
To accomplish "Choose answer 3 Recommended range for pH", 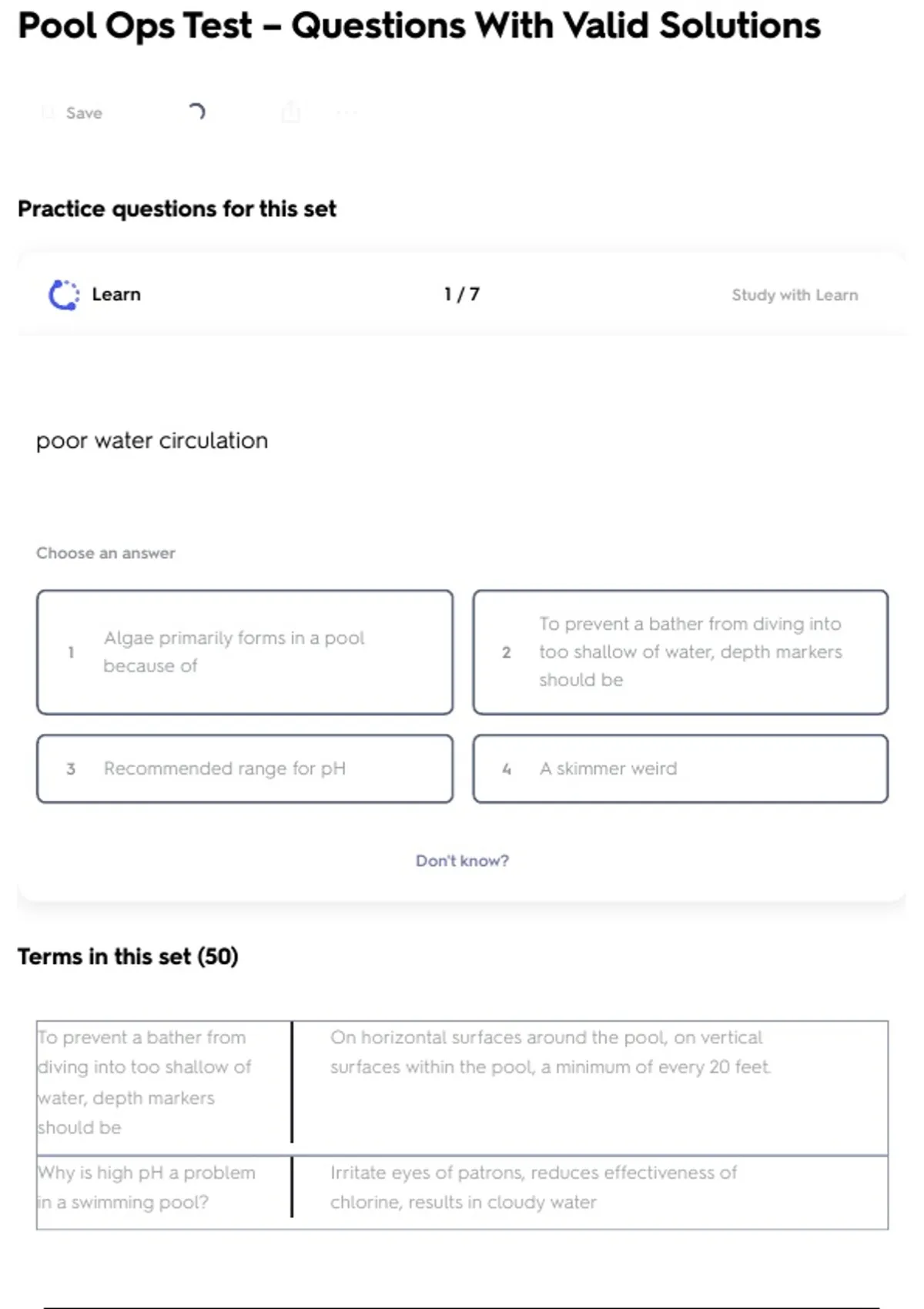I will pyautogui.click(x=245, y=768).
